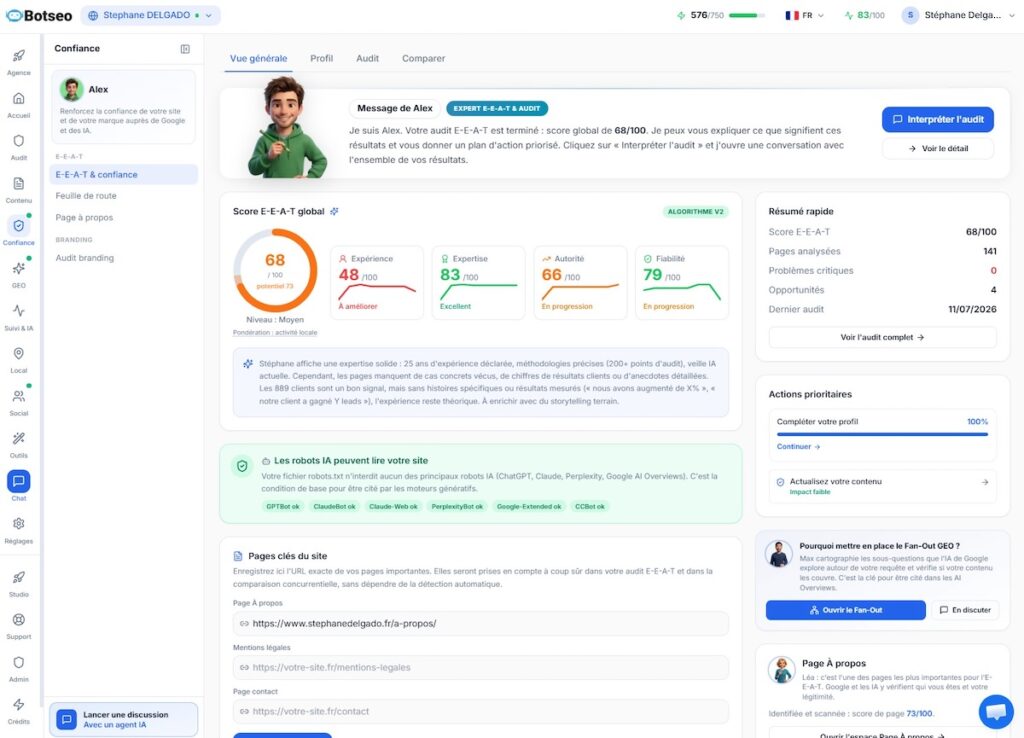Open Réglages gear icon
The width and height of the screenshot is (1024, 738).
pos(19,524)
